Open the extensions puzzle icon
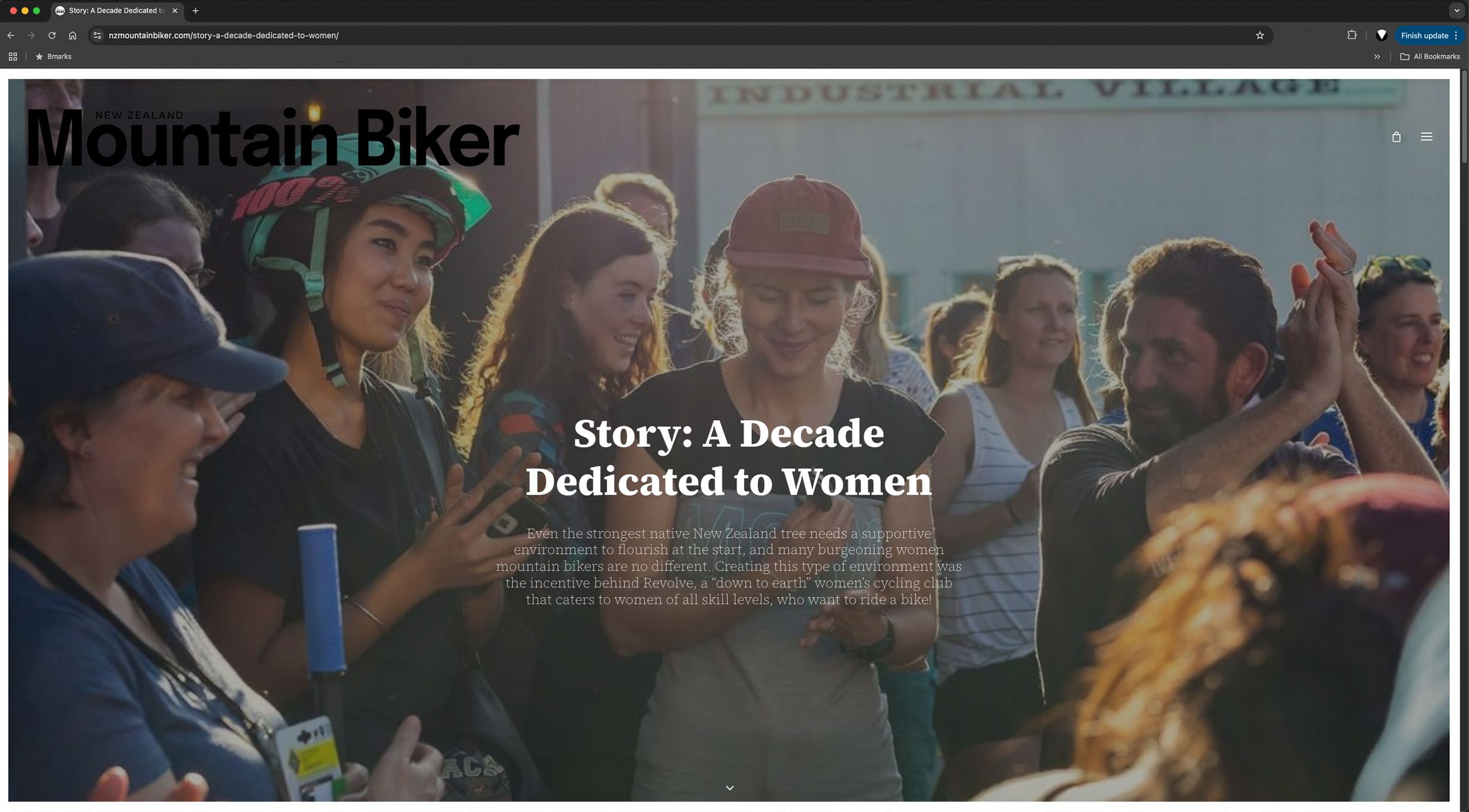 pos(1351,35)
